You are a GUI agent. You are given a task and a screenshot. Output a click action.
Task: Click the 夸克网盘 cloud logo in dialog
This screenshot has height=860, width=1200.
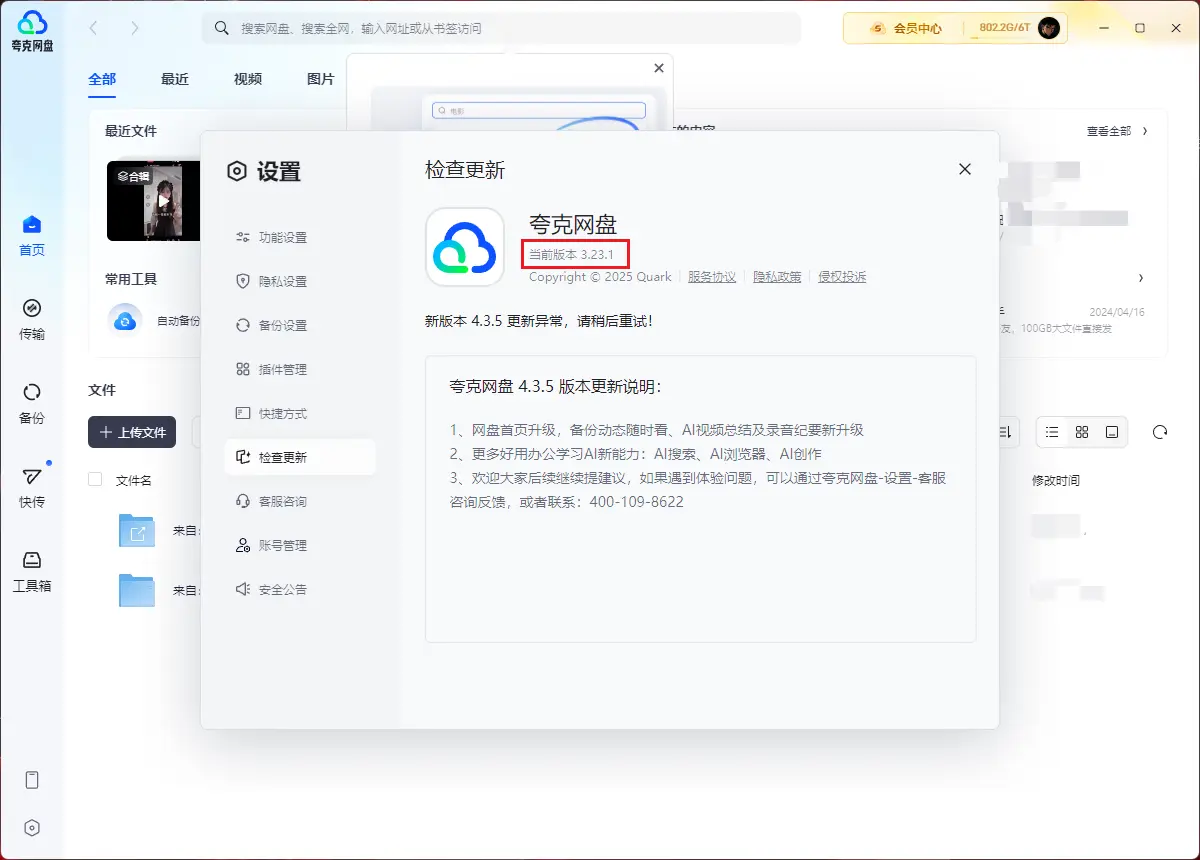click(x=465, y=247)
